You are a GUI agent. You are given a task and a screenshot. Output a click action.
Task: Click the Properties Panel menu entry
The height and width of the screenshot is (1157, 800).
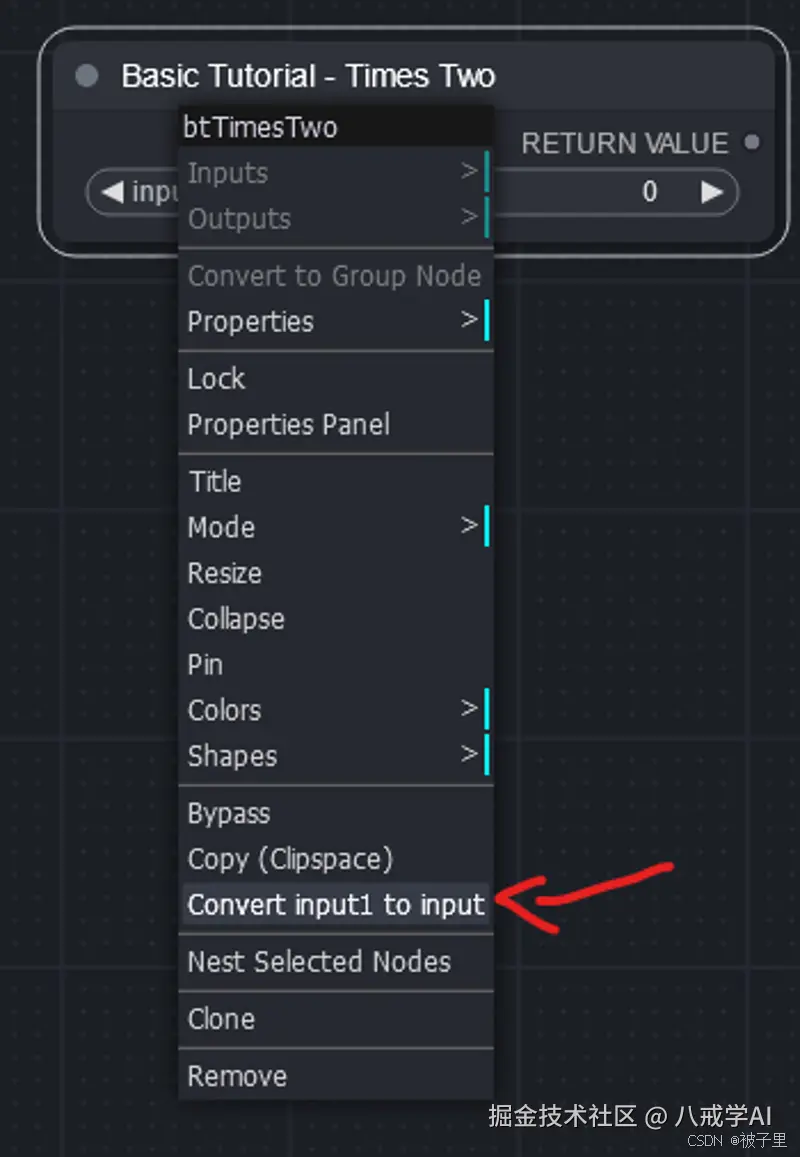289,425
